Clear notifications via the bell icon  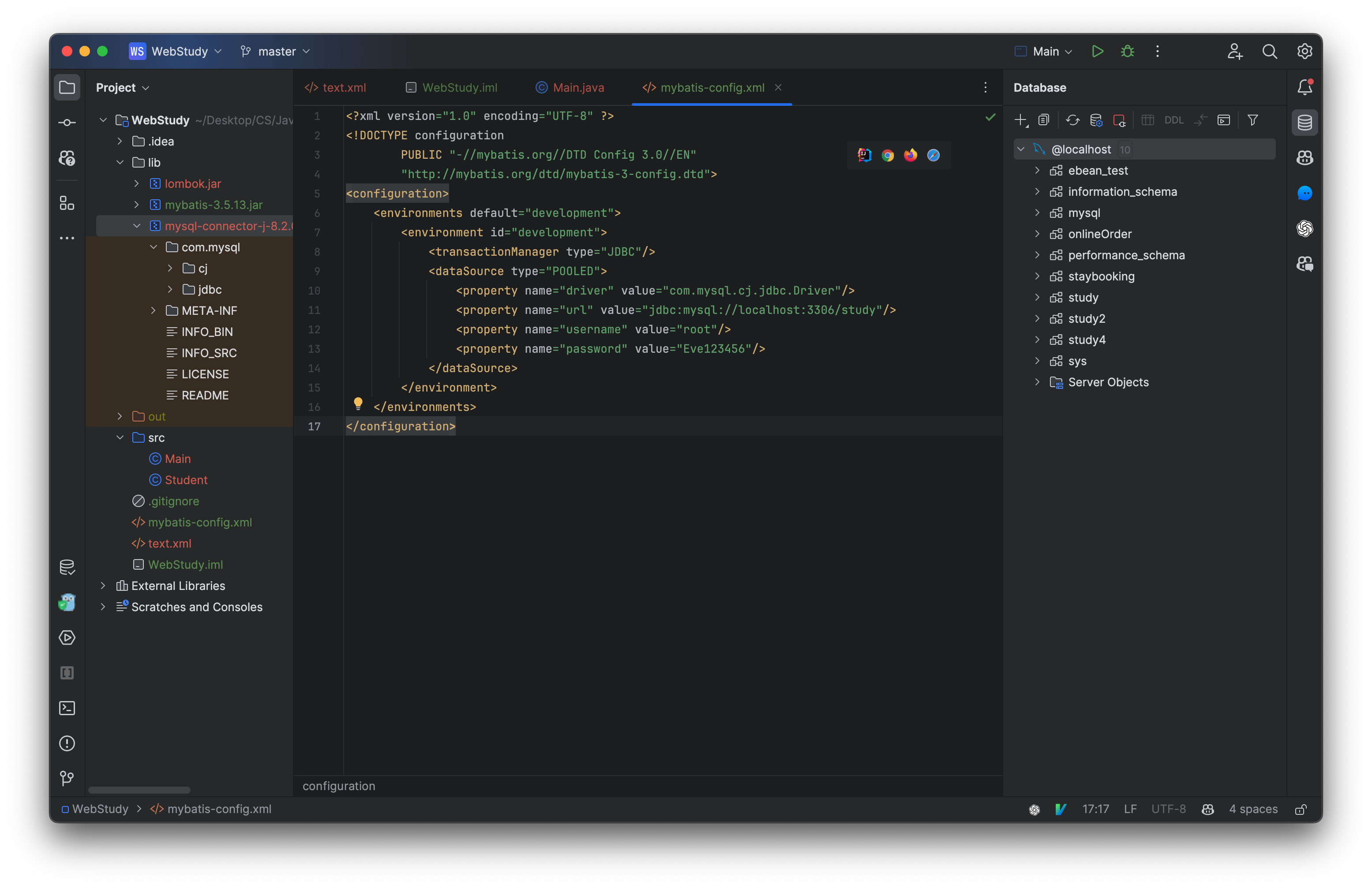pos(1305,87)
